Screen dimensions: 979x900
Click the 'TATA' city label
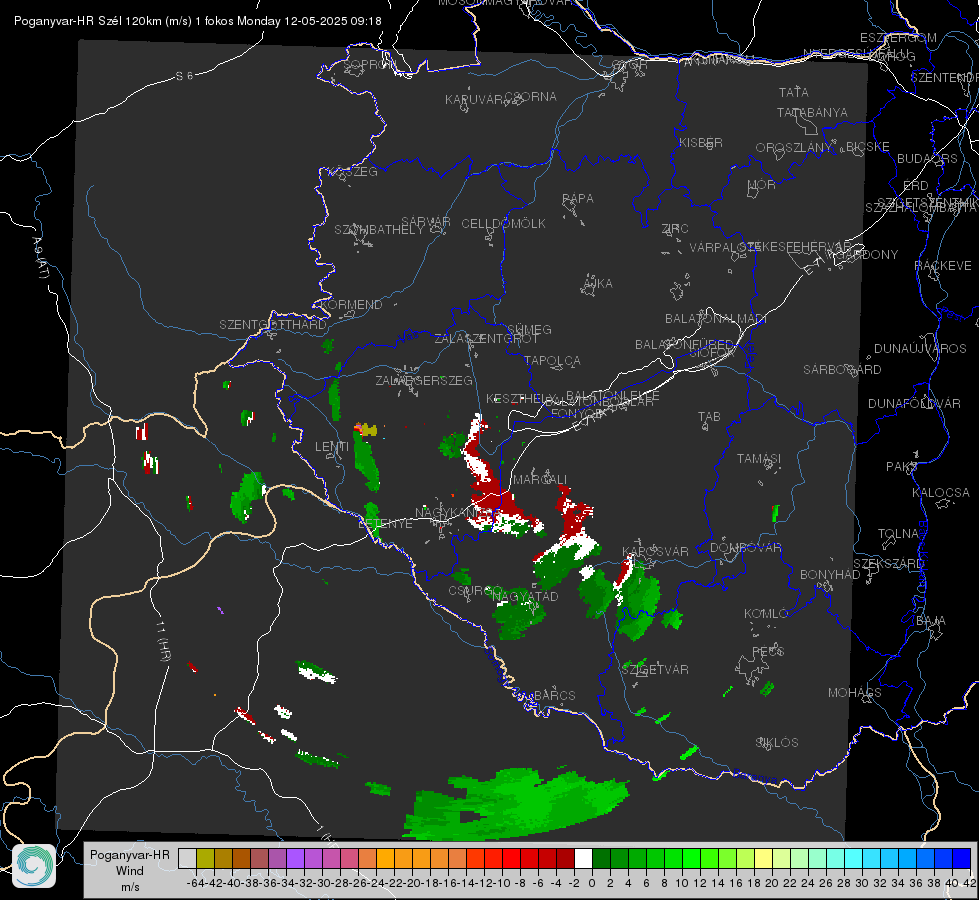coord(794,92)
